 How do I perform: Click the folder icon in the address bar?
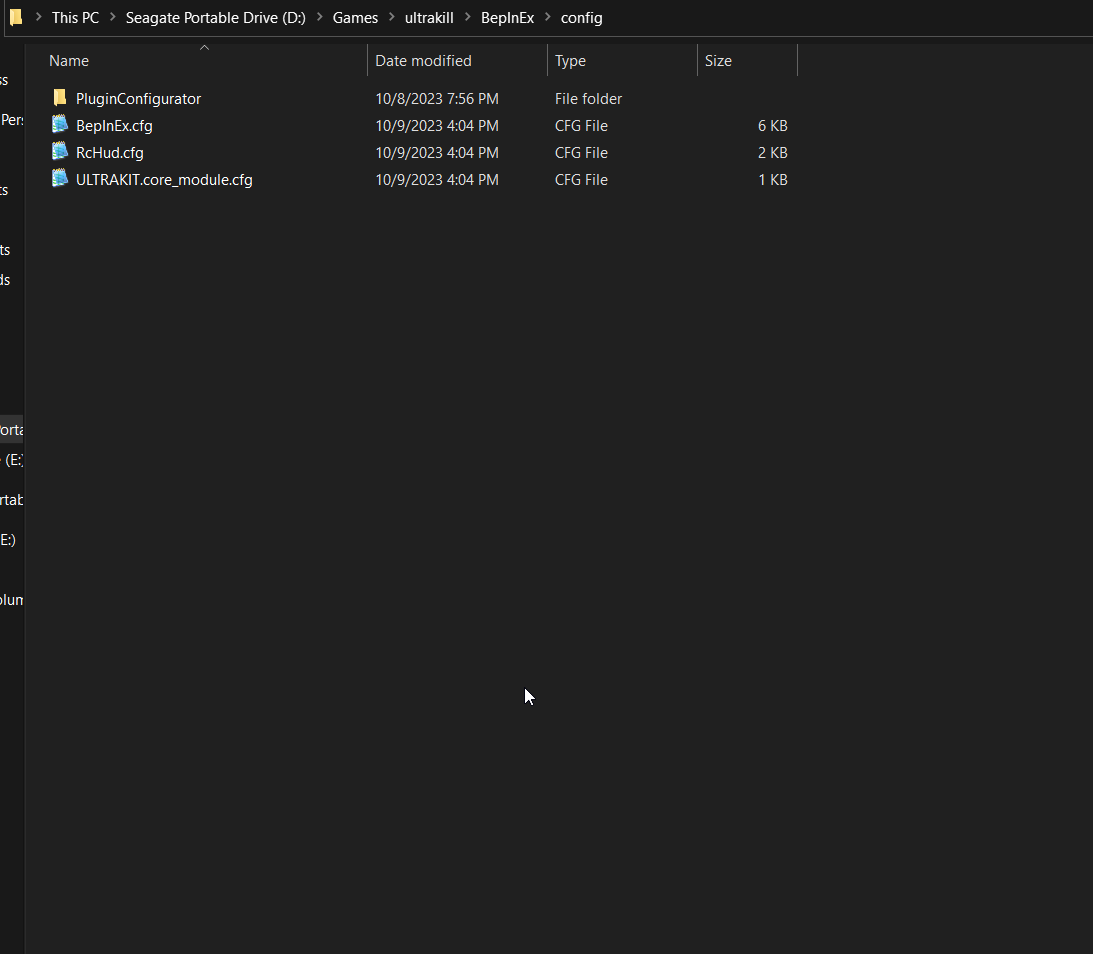[x=16, y=17]
